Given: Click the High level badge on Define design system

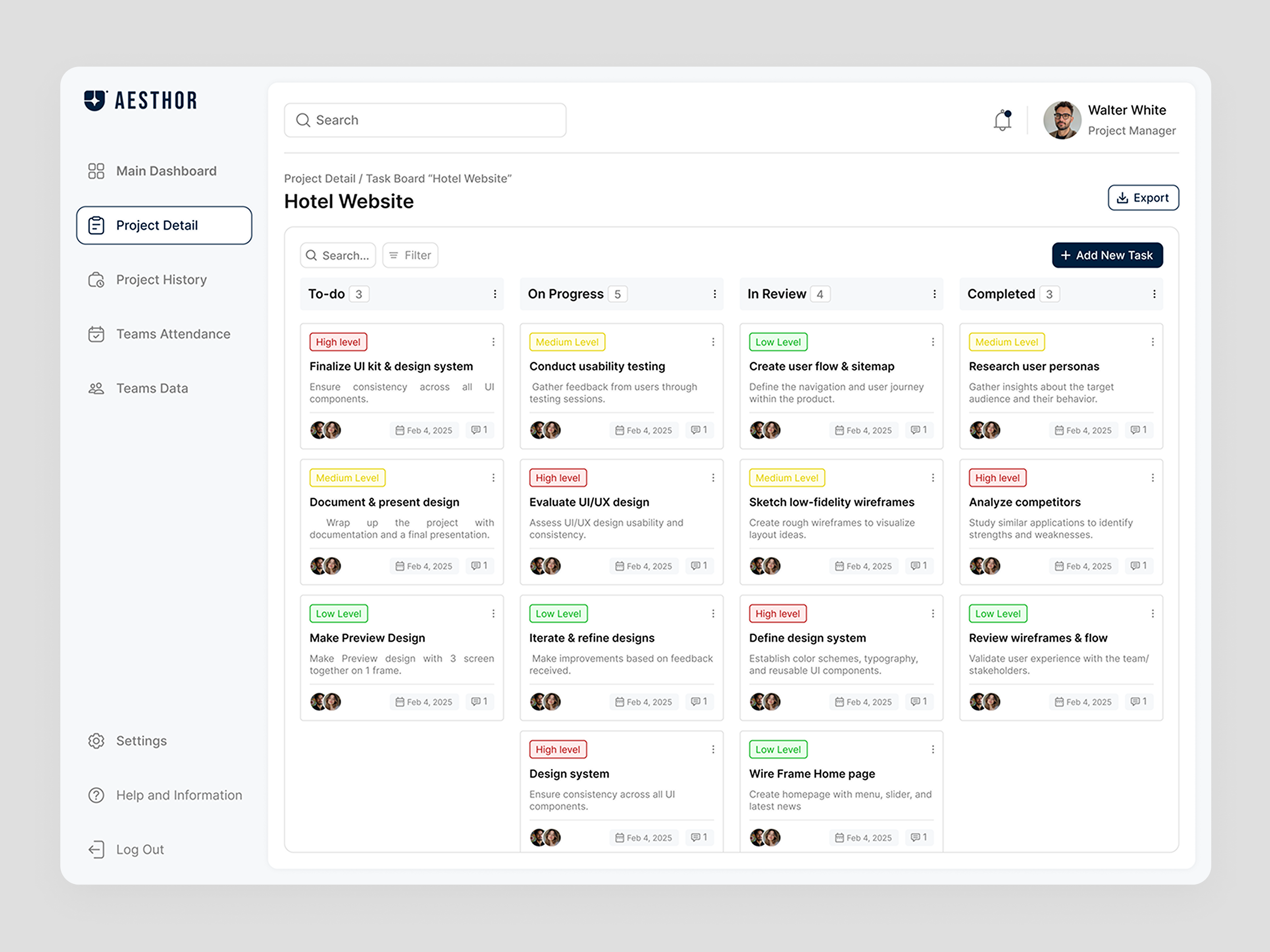Looking at the screenshot, I should coord(777,613).
